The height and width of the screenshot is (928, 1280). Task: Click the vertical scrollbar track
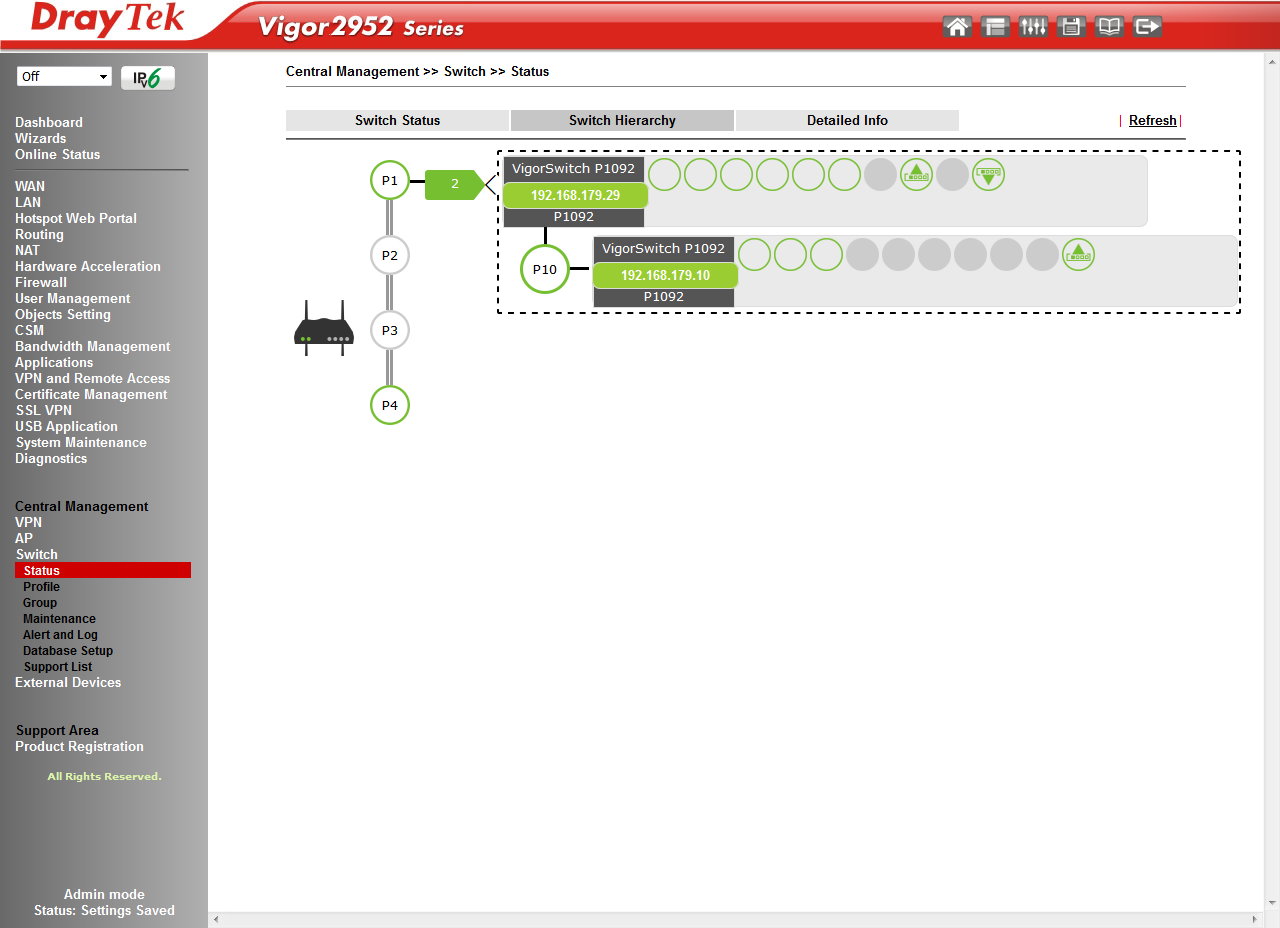(x=1272, y=480)
